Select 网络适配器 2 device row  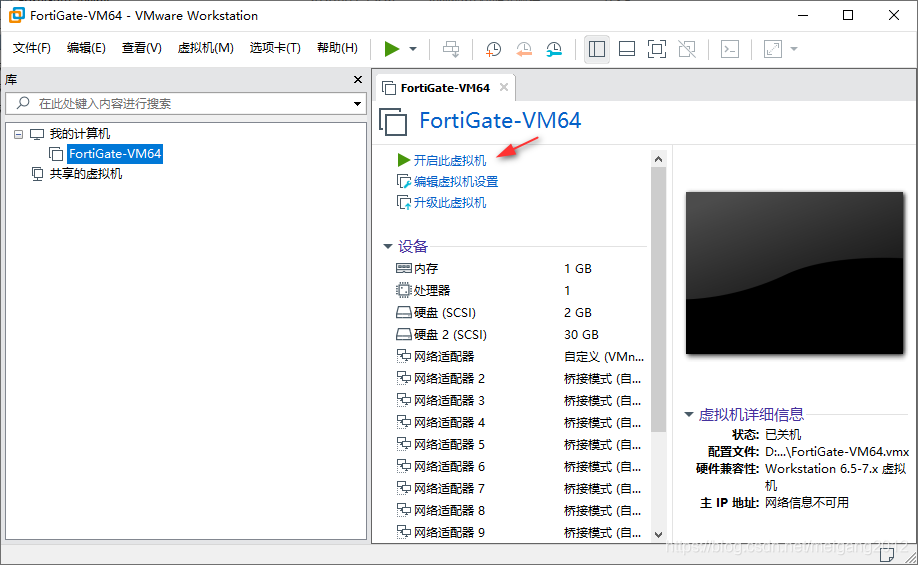click(521, 379)
